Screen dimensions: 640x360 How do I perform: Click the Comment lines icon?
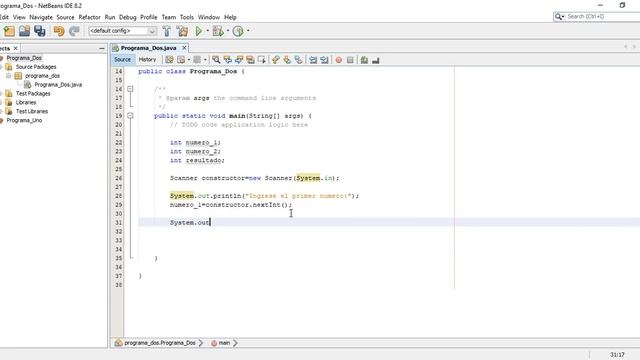tap(364, 60)
